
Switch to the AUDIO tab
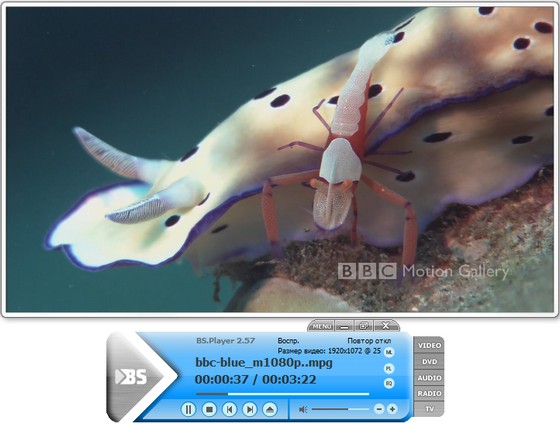429,378
